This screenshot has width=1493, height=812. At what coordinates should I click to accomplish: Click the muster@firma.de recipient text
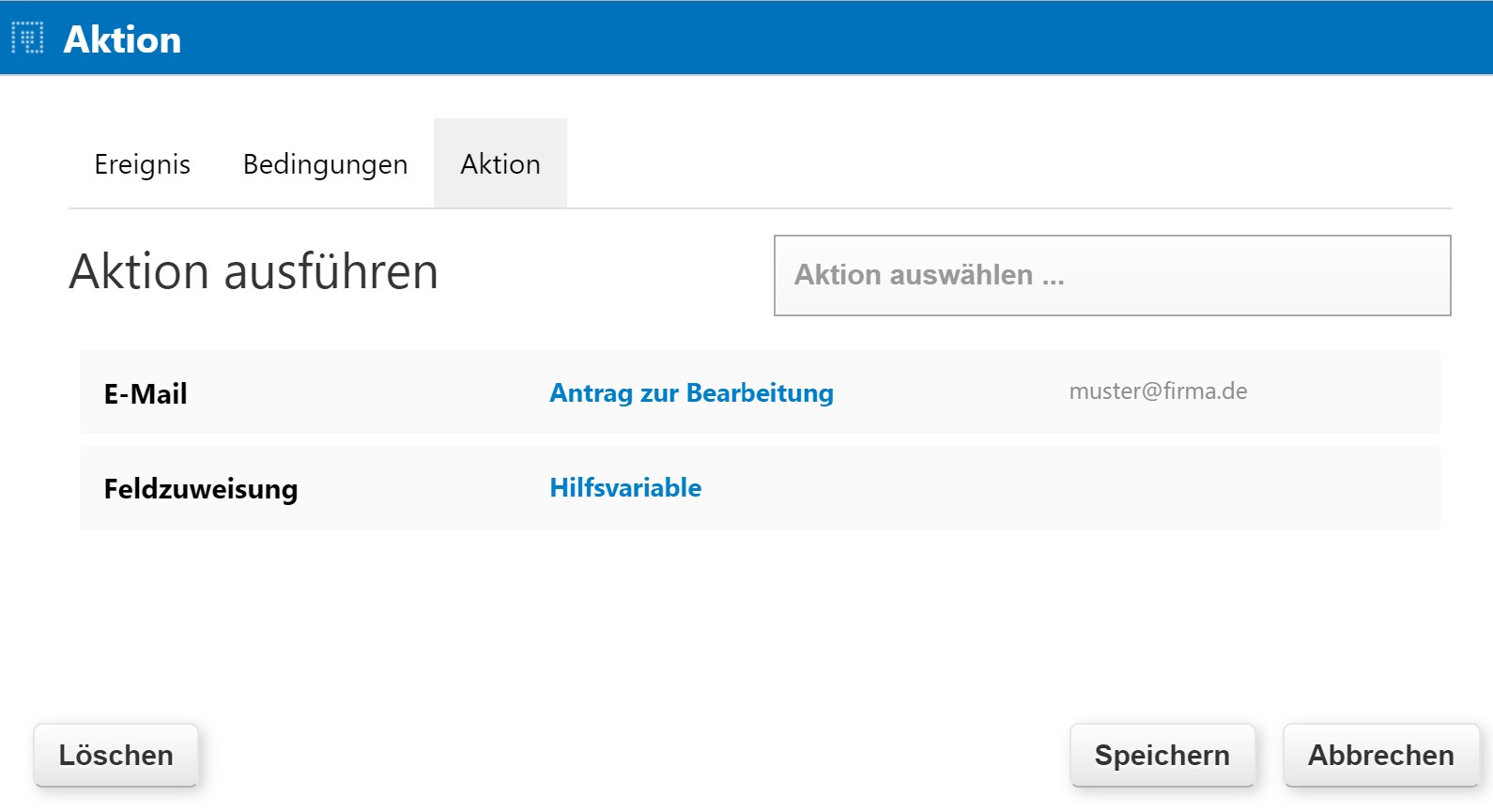(1158, 391)
